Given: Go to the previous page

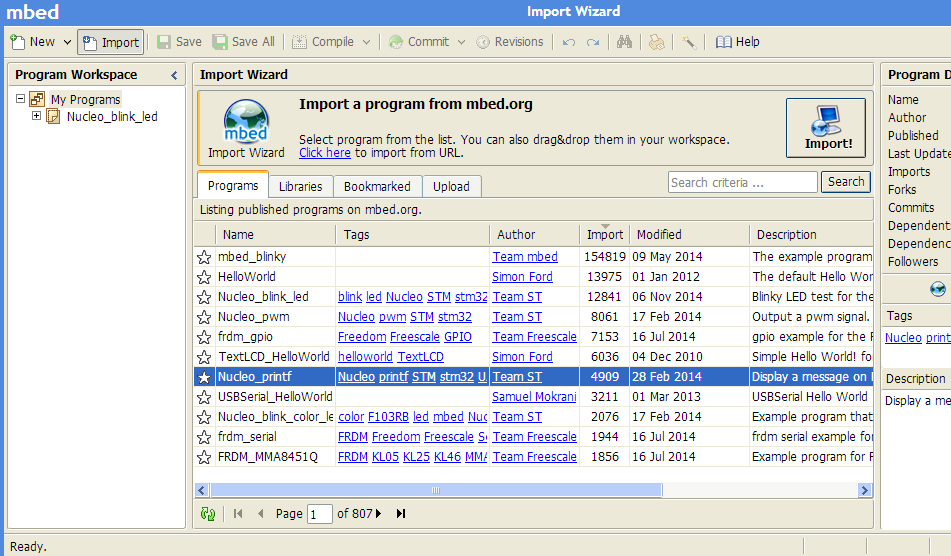Looking at the screenshot, I should [261, 514].
